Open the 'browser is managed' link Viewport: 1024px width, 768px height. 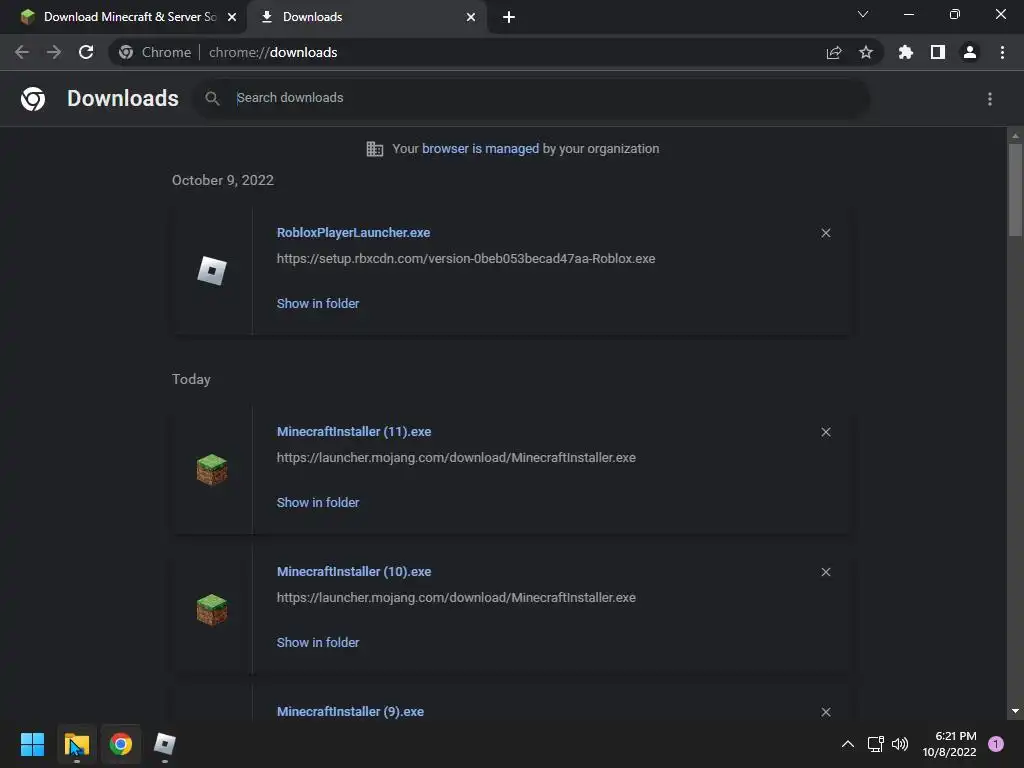coord(481,149)
